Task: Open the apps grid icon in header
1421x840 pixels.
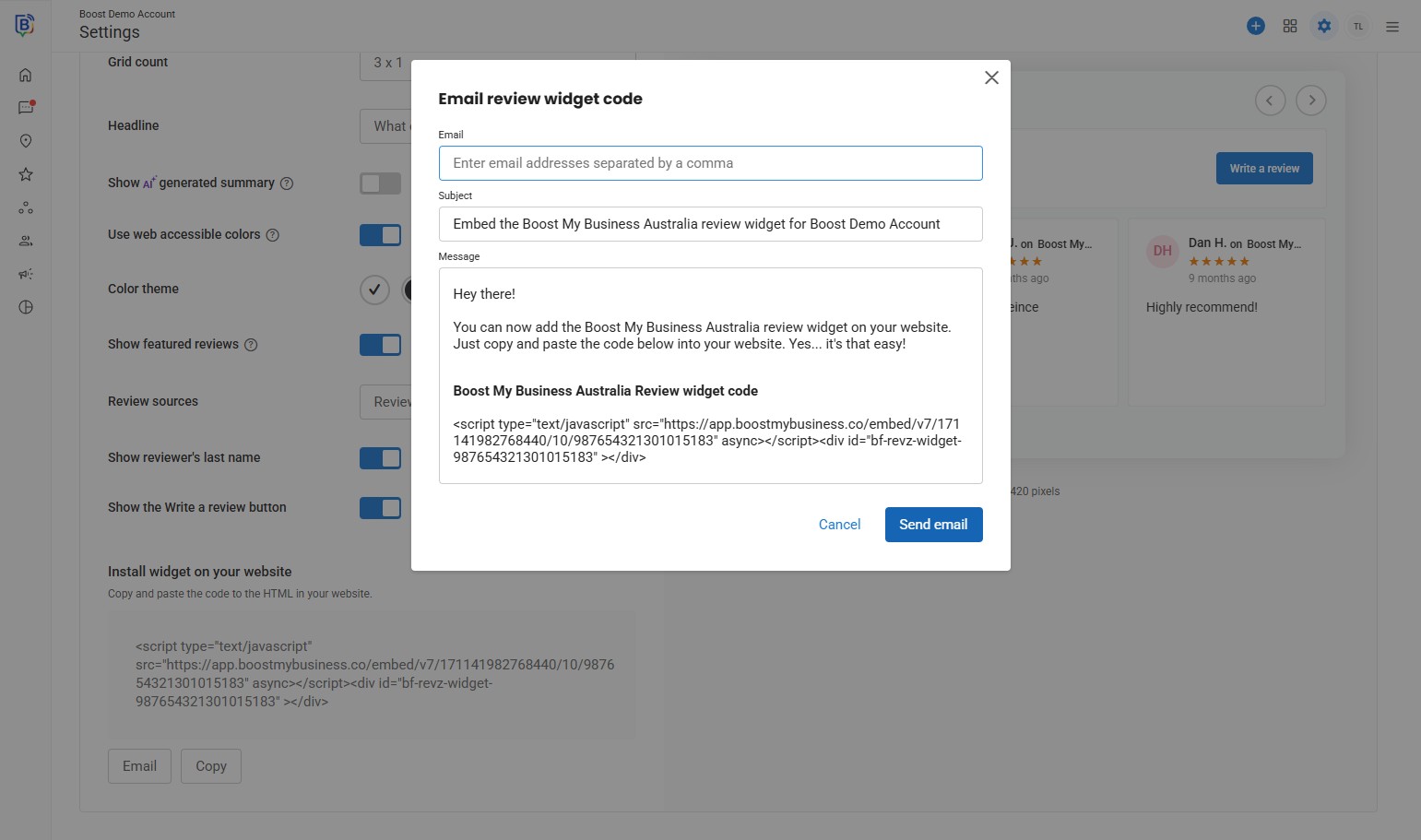Action: click(1290, 26)
